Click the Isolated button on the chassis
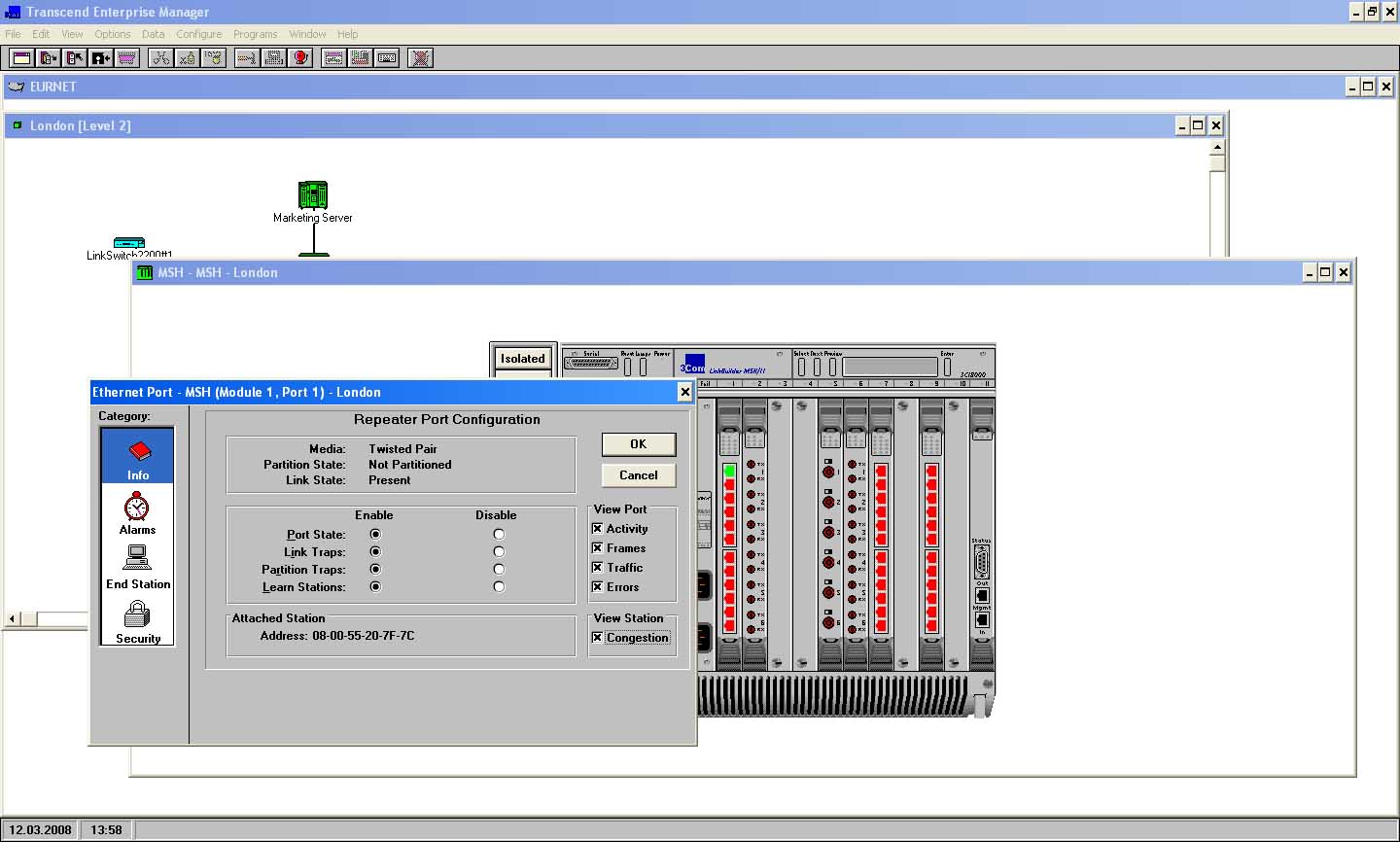 pyautogui.click(x=522, y=358)
